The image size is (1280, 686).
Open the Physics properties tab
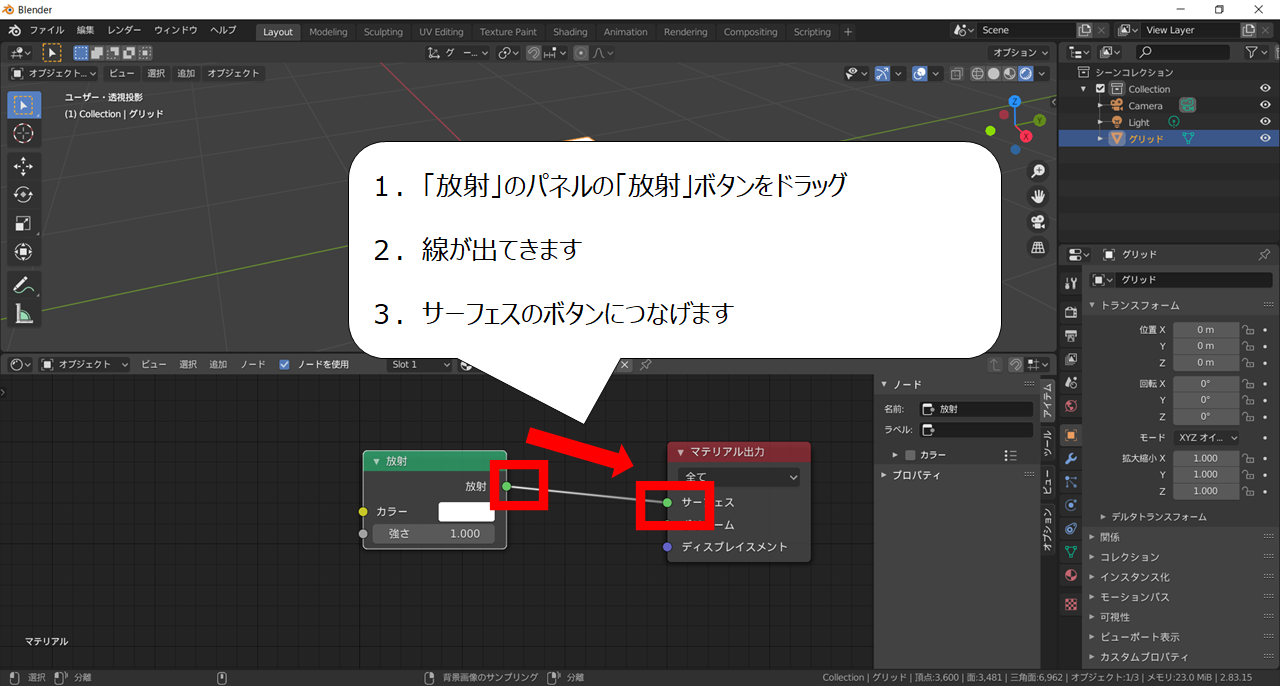click(x=1071, y=505)
